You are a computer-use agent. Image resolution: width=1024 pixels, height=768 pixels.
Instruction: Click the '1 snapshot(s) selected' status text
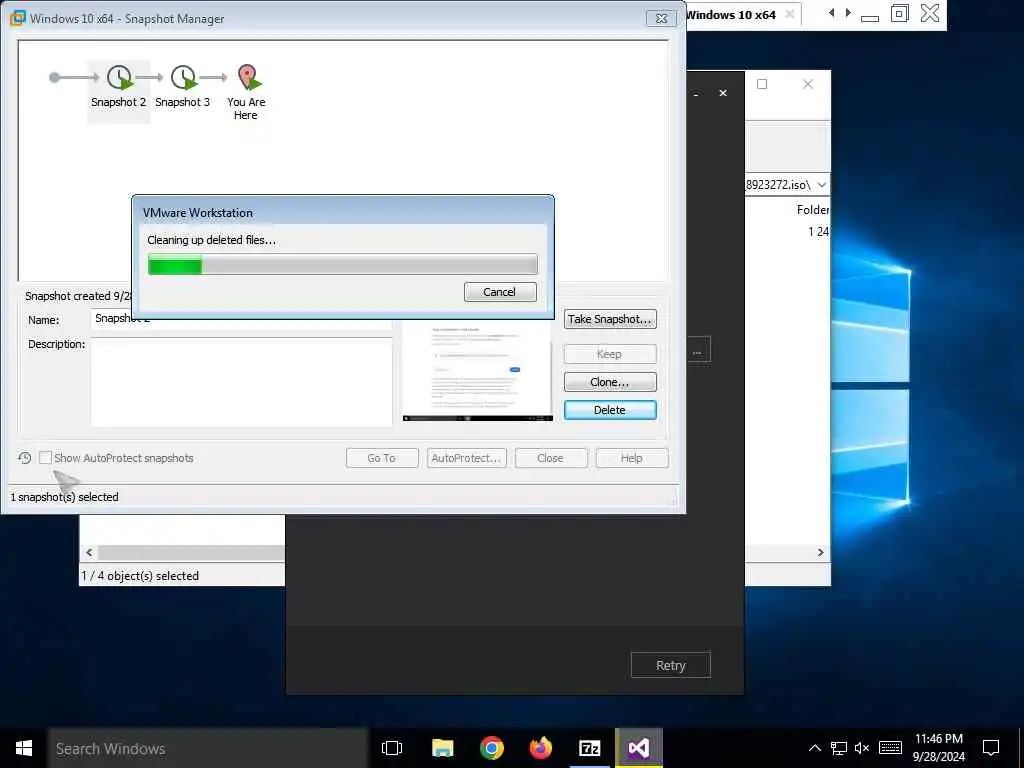pos(65,497)
